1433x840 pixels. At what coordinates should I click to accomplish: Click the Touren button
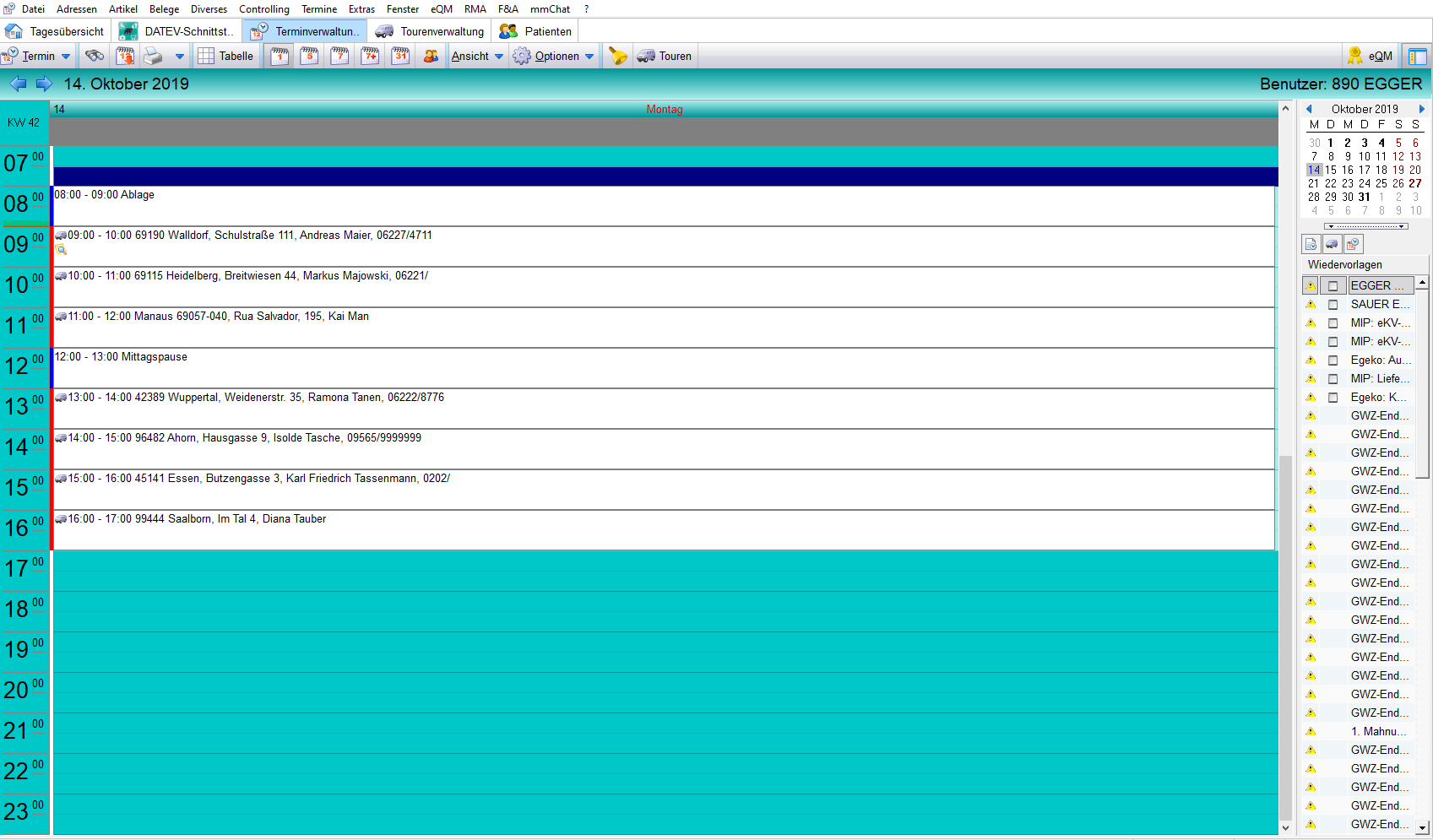pos(665,57)
